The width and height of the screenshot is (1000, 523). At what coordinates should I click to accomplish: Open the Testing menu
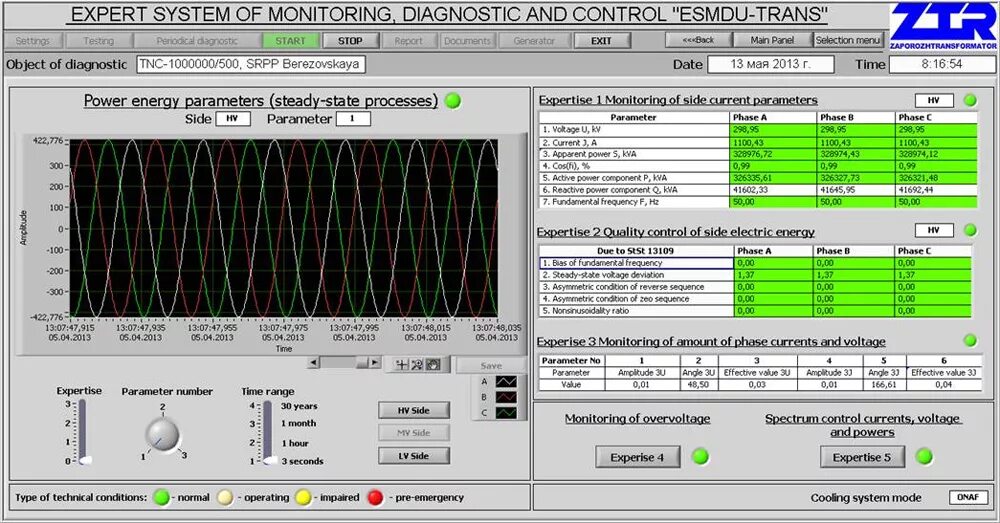(99, 41)
